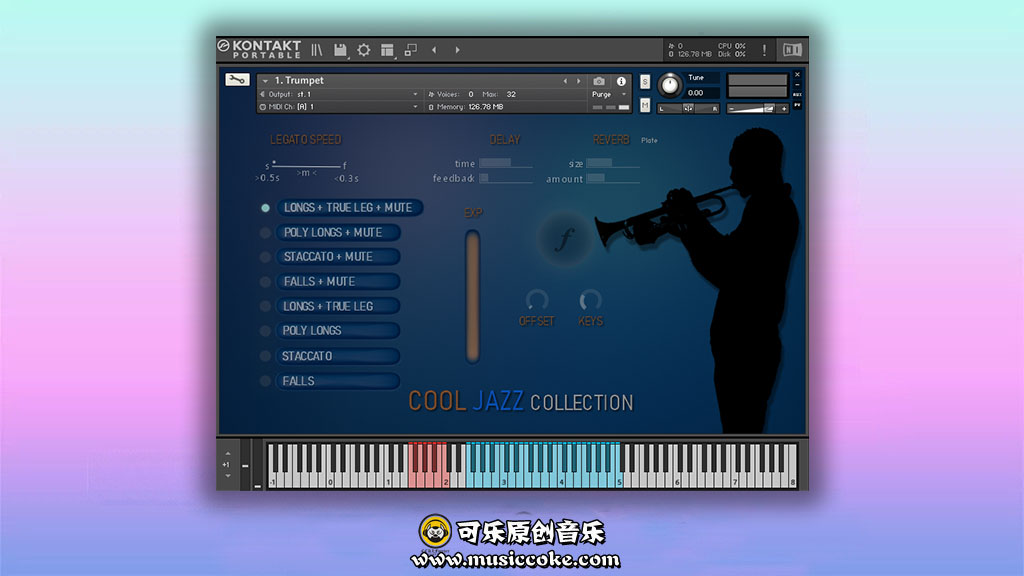The image size is (1024, 576).
Task: Open workspace layout management icon
Action: coord(387,50)
